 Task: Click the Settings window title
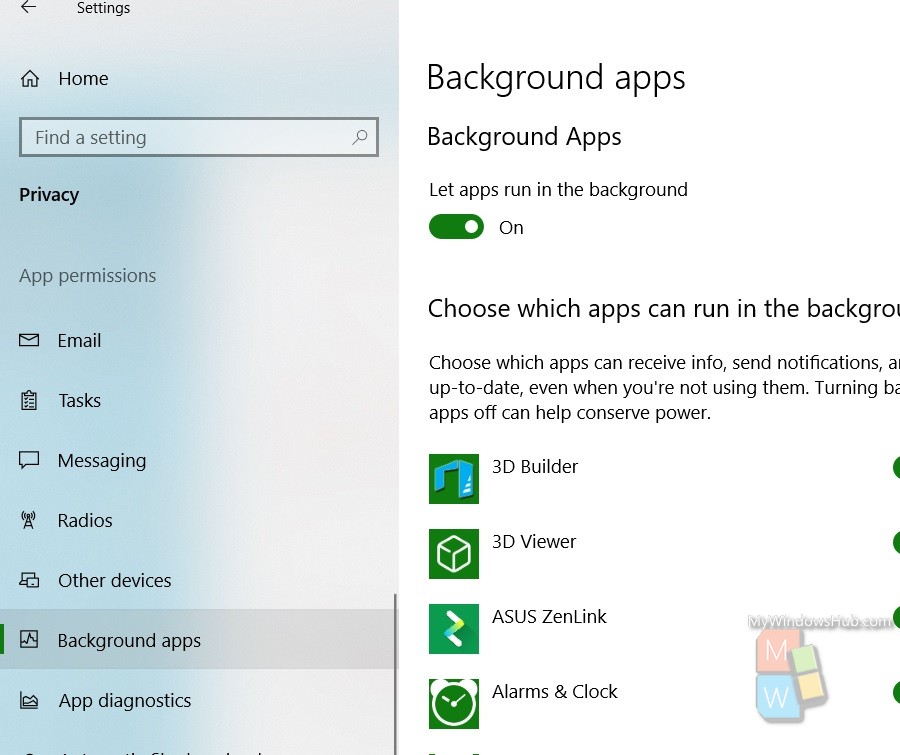coord(103,8)
